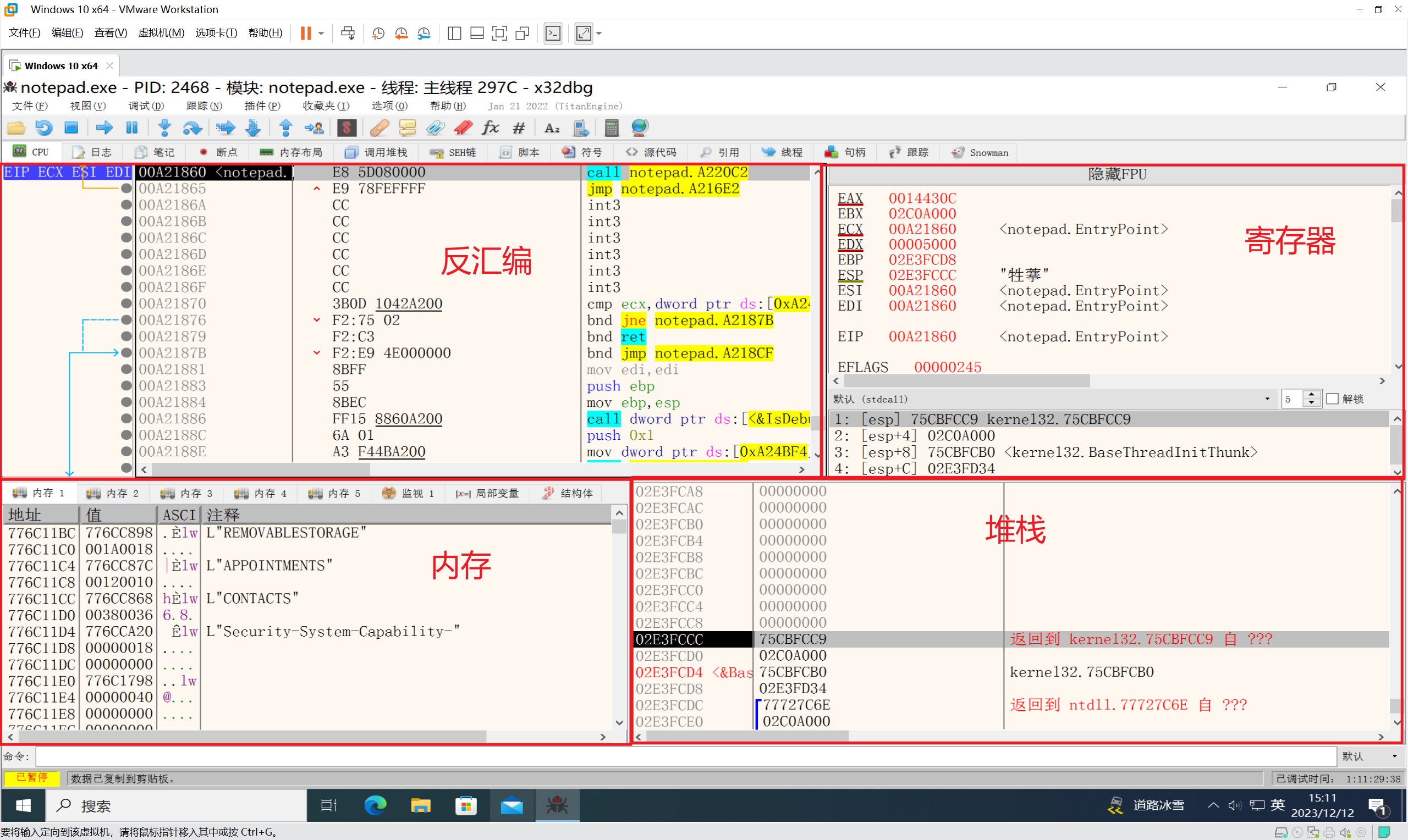Expand the 默认 dropdown beside command bar
The width and height of the screenshot is (1408, 840).
pyautogui.click(x=1394, y=756)
